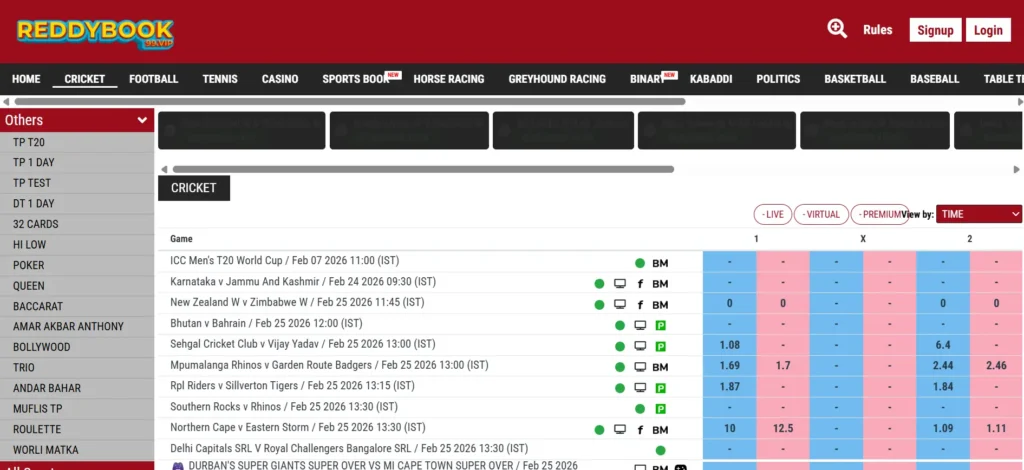Click the magnifier search icon in header
Viewport: 1024px width, 470px height.
pos(837,29)
